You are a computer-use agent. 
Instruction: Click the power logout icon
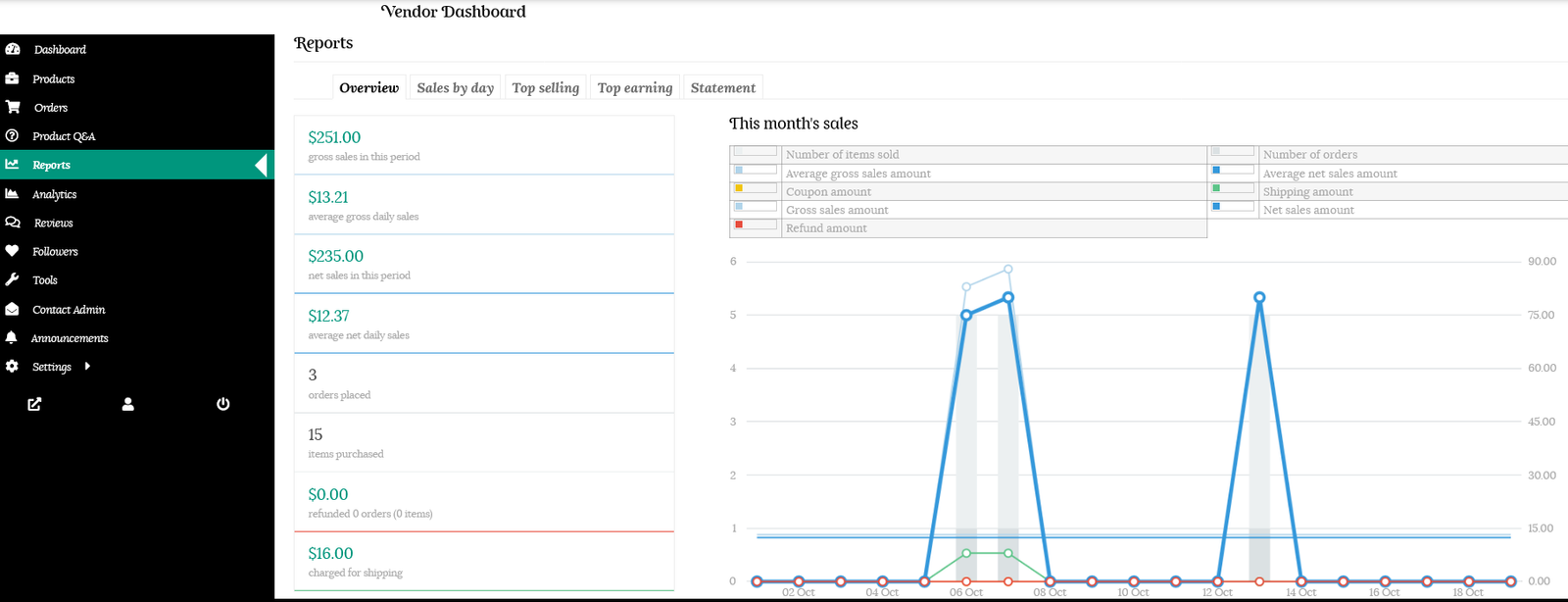[x=223, y=404]
